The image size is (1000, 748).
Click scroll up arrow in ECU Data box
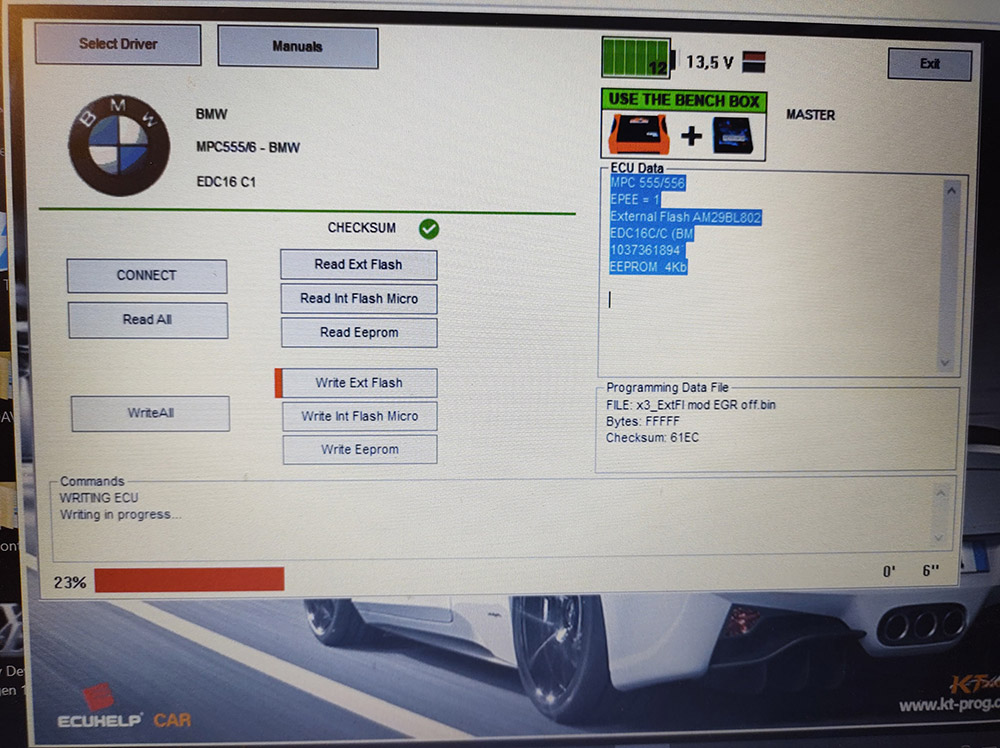(952, 191)
